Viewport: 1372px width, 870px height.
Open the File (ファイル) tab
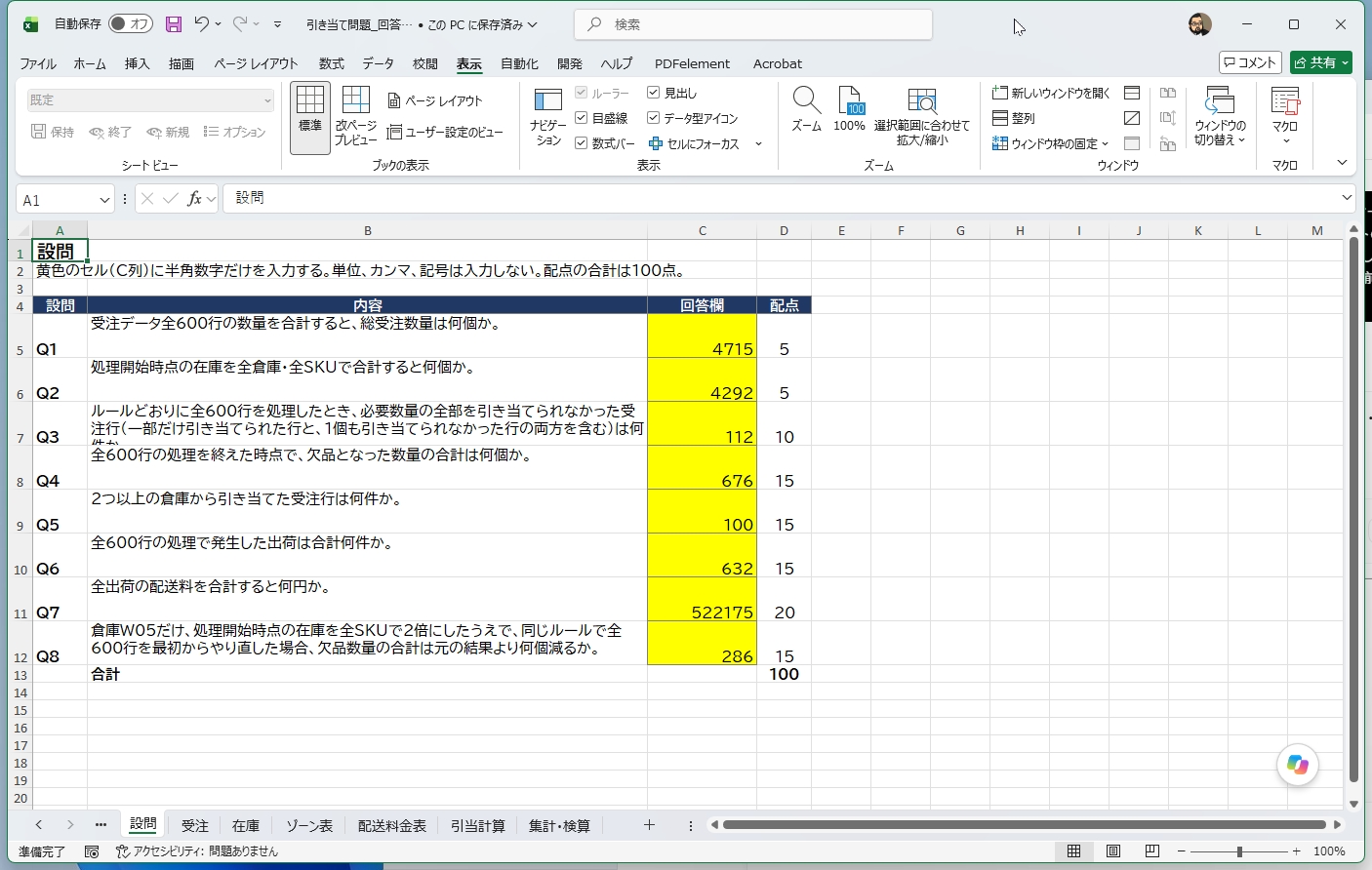[x=38, y=63]
